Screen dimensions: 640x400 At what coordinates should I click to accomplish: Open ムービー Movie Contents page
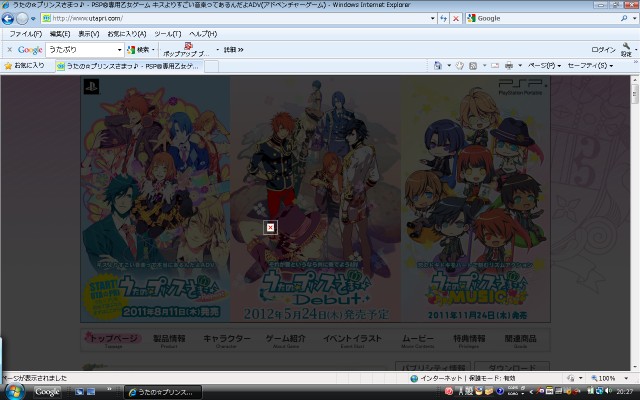click(418, 340)
